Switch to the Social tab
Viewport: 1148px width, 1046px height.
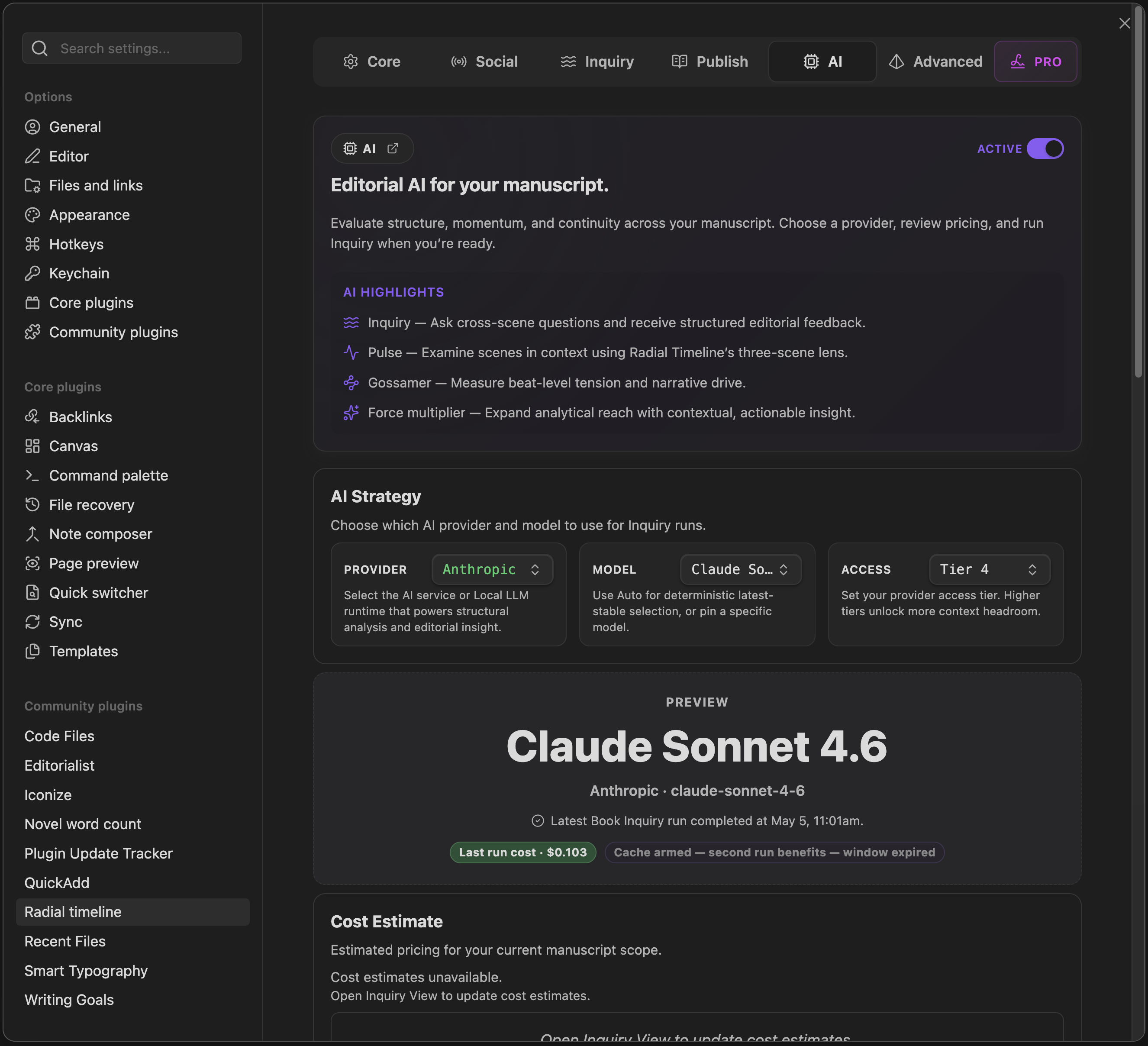(x=484, y=61)
